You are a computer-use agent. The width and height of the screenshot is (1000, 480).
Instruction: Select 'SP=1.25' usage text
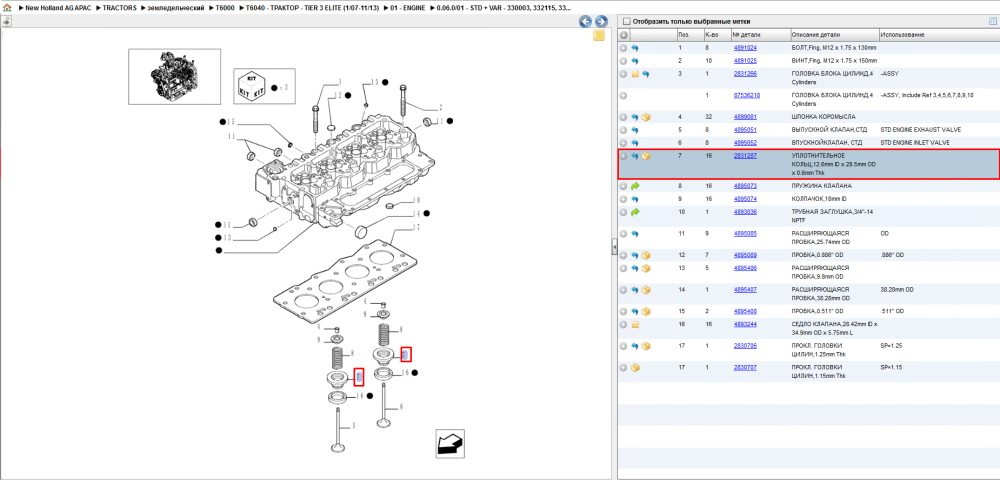[x=892, y=346]
